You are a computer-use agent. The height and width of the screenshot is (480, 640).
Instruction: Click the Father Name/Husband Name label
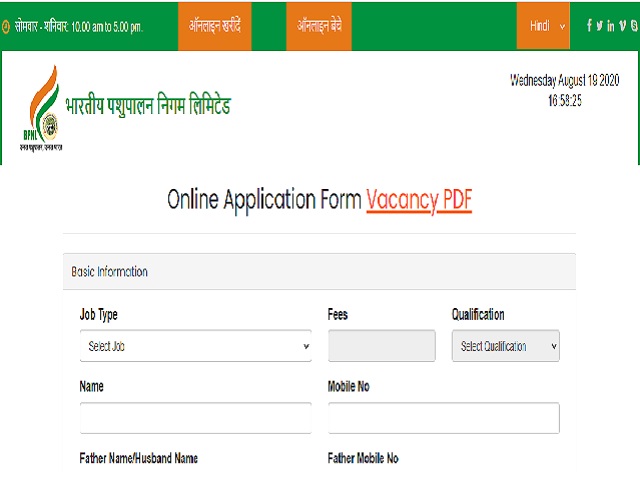click(138, 458)
